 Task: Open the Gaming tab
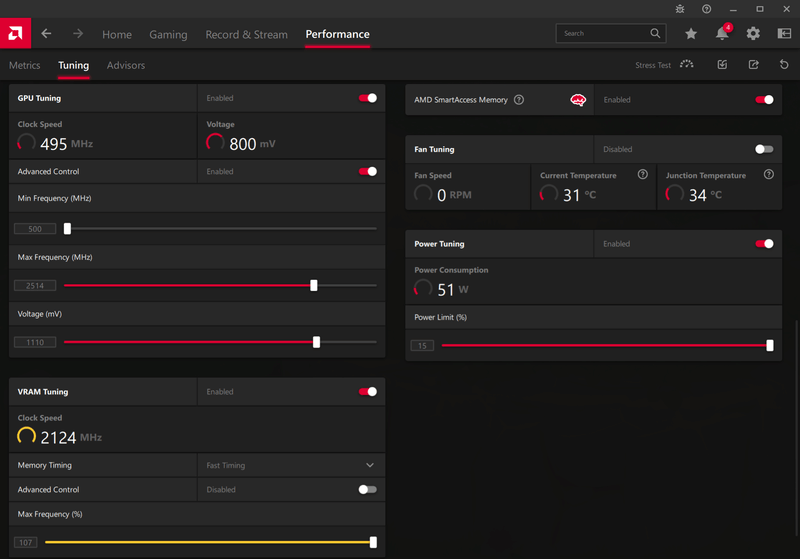[168, 35]
